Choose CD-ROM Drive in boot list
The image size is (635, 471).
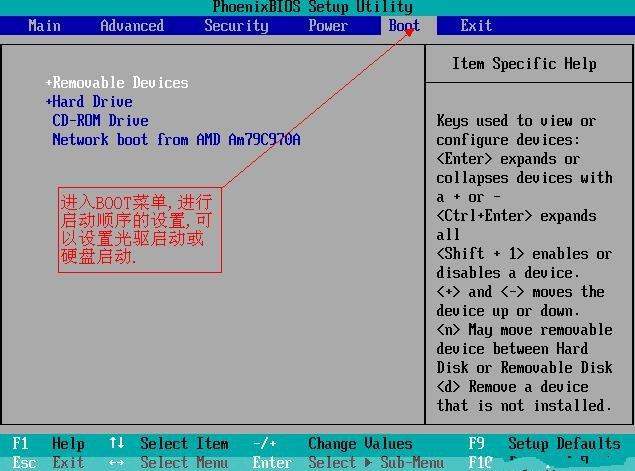100,121
